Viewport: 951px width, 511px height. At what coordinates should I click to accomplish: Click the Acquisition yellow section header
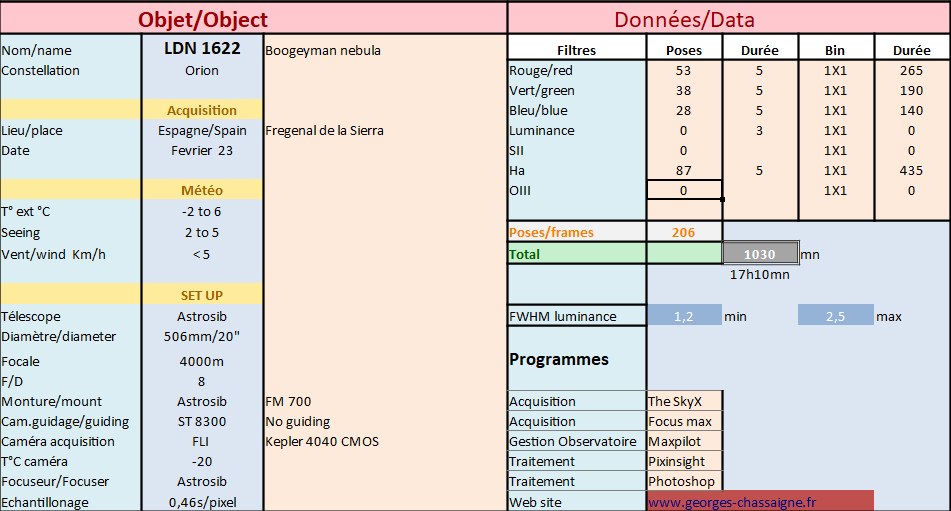click(x=202, y=110)
